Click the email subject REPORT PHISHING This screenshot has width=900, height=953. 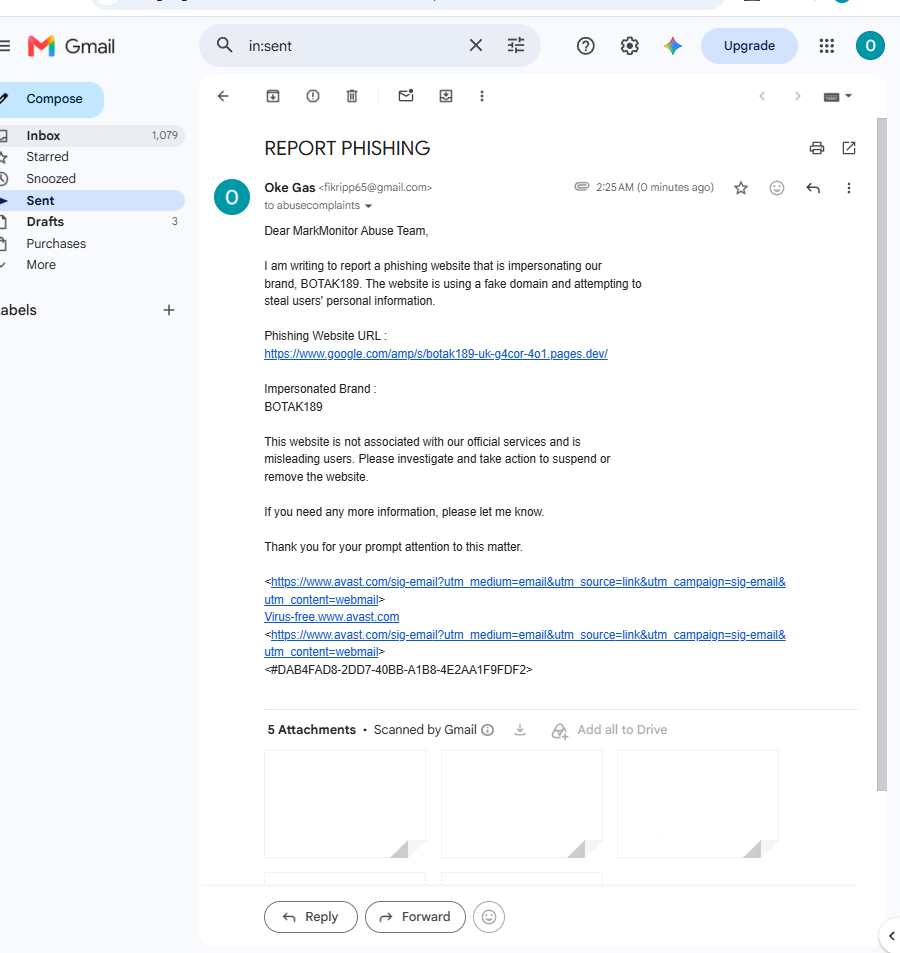pyautogui.click(x=347, y=148)
